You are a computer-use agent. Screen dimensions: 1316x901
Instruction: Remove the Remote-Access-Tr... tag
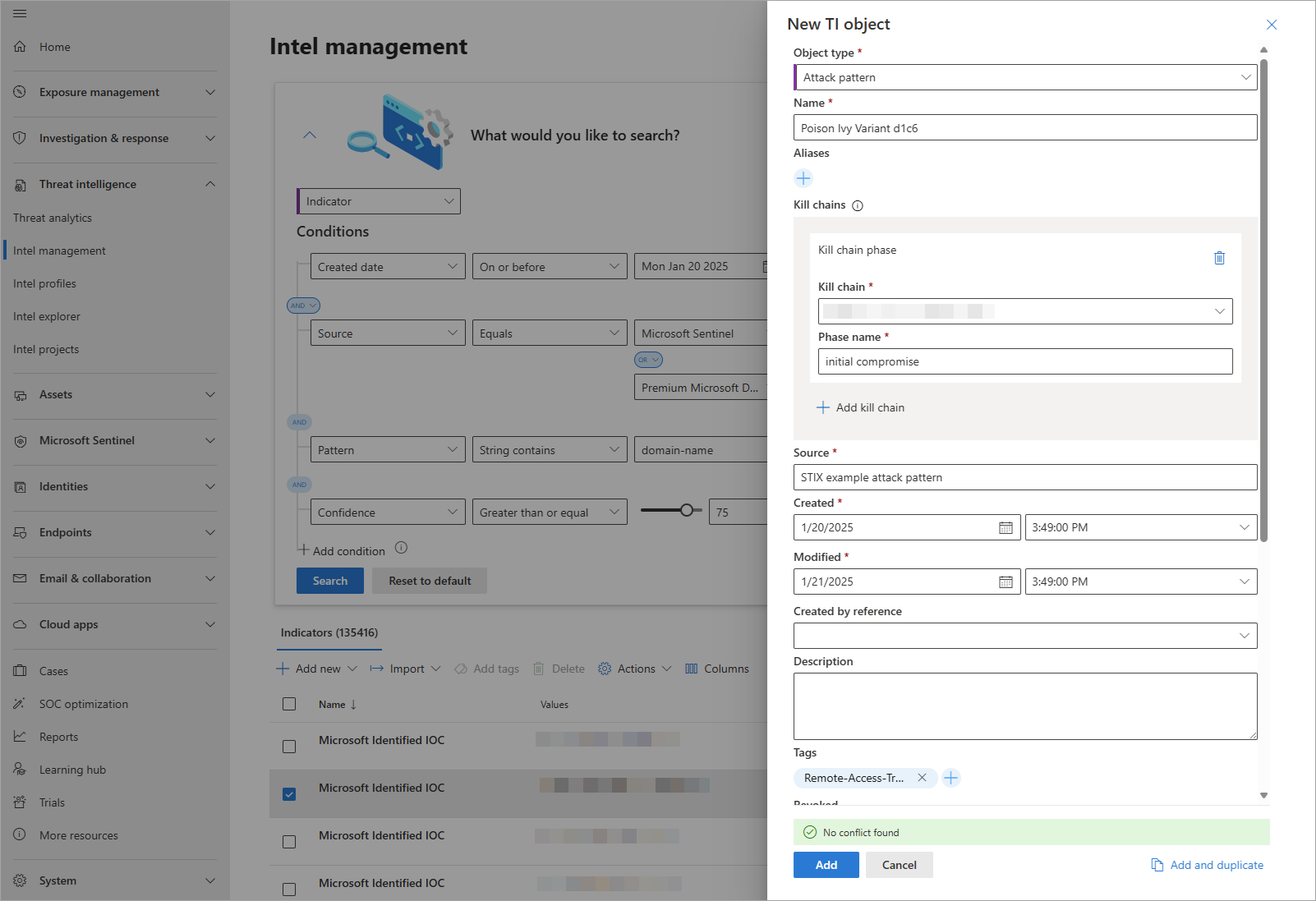(x=922, y=778)
